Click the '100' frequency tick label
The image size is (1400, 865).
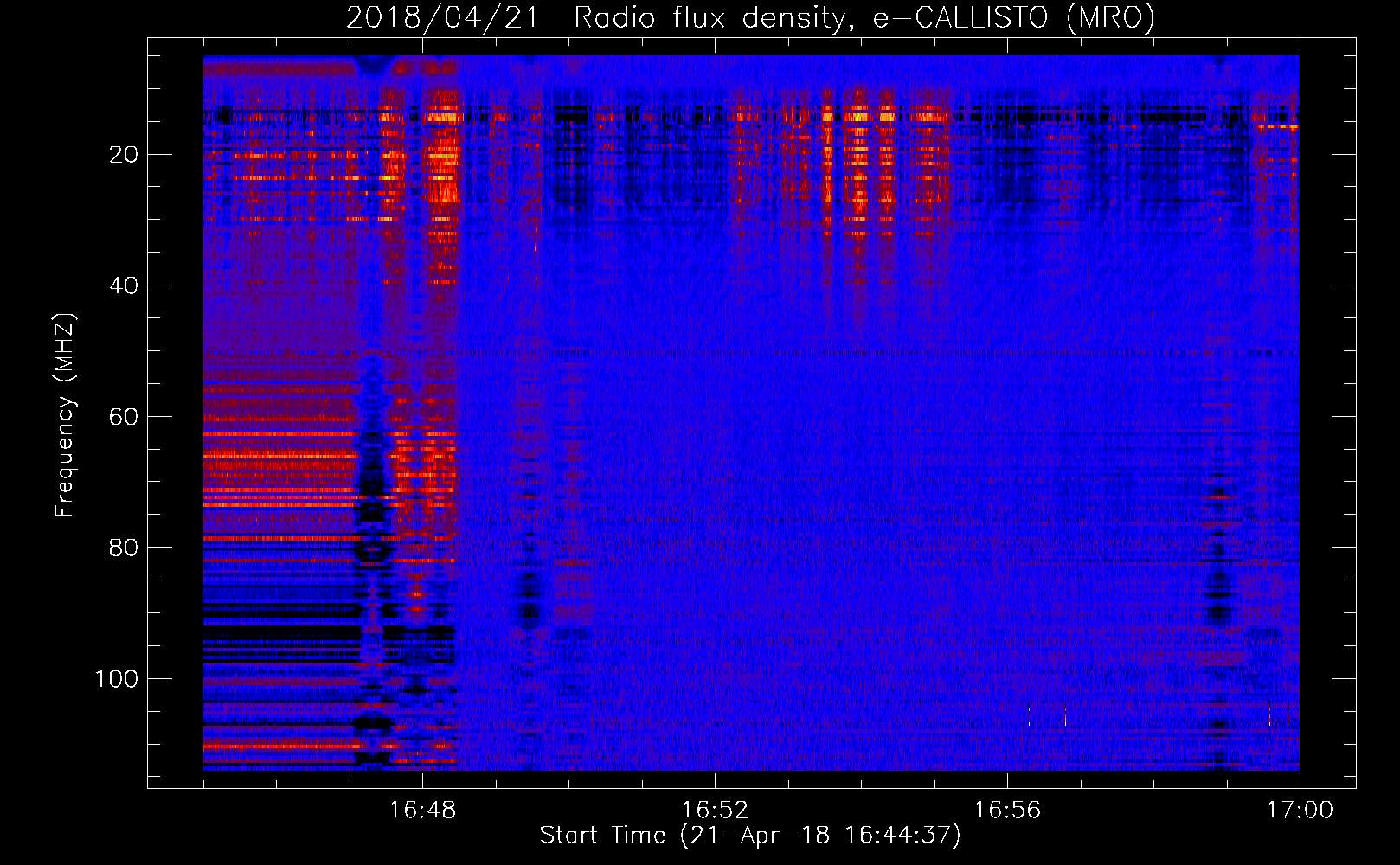pyautogui.click(x=117, y=679)
